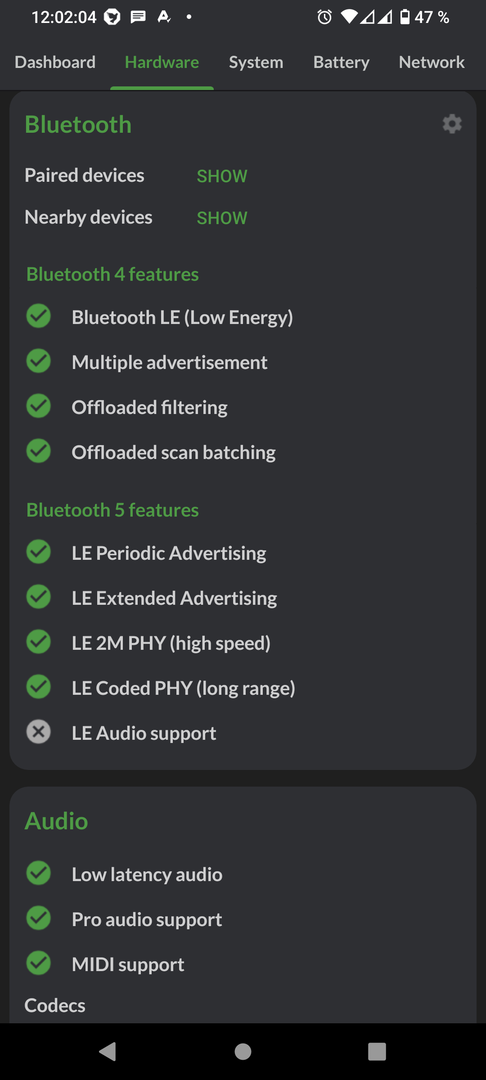
Task: Open the Network tab
Action: (432, 62)
